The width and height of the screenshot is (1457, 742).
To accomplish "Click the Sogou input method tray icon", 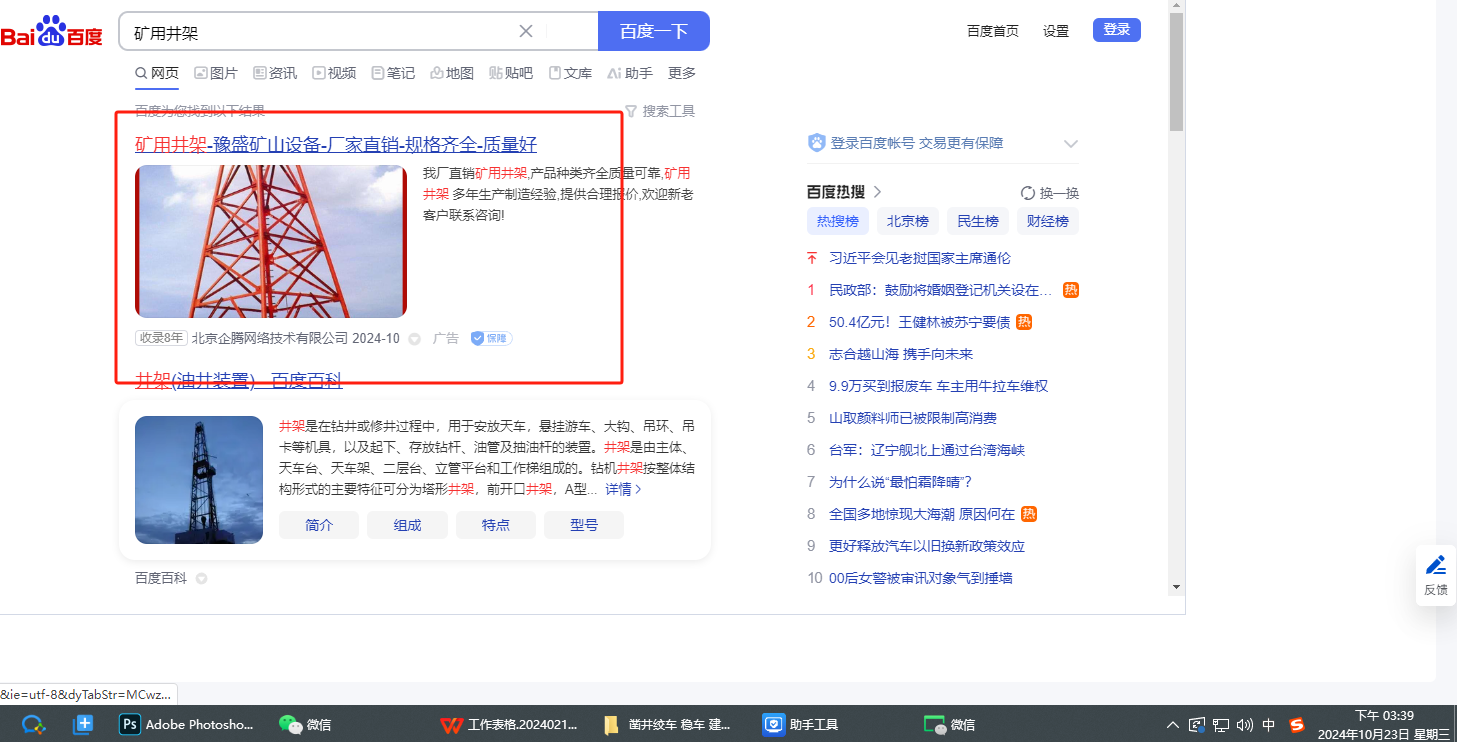I will click(x=1297, y=724).
